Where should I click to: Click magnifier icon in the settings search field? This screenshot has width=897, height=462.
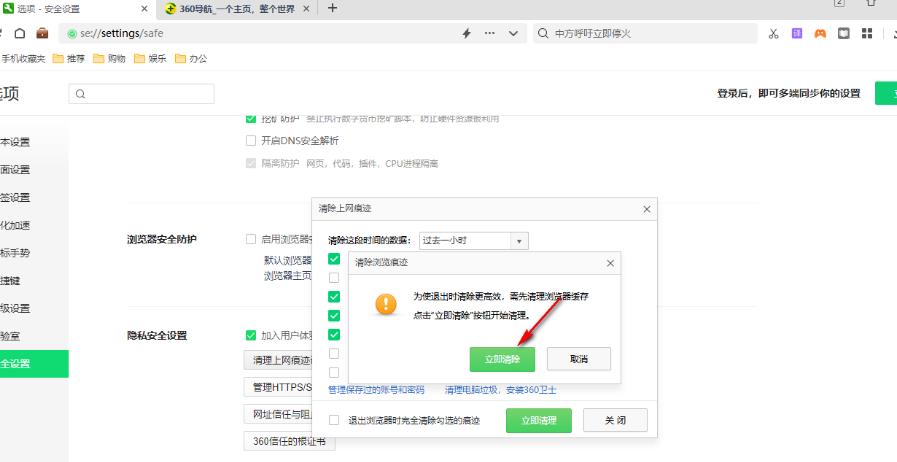tap(80, 94)
